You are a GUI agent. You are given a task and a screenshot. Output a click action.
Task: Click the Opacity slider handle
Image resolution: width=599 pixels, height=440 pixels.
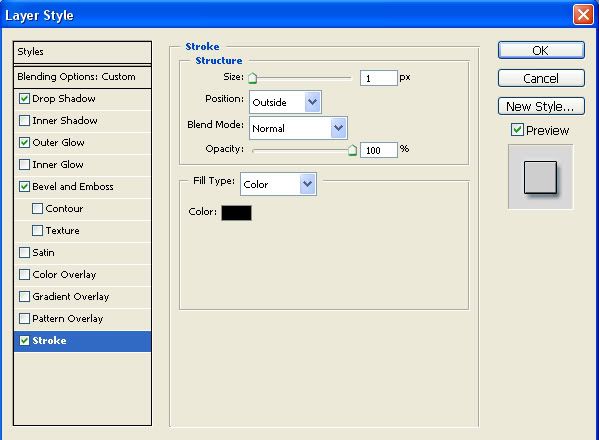click(352, 150)
